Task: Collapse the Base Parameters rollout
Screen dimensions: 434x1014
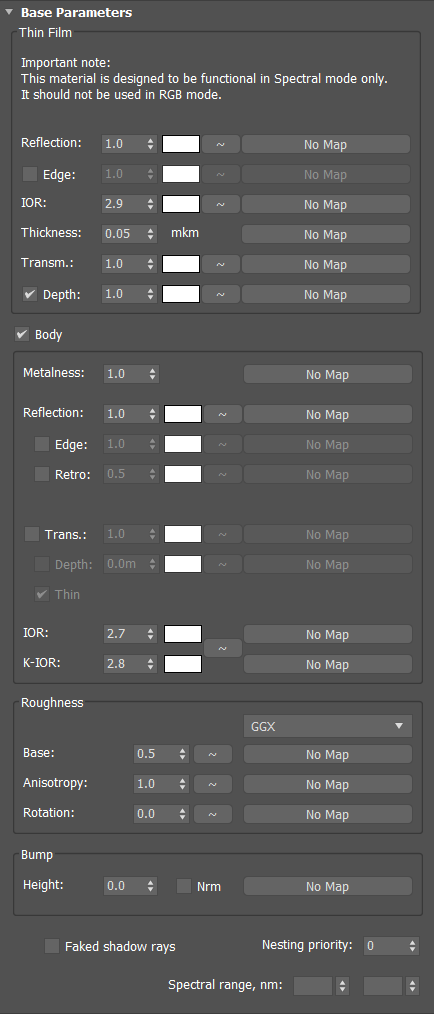Action: (x=9, y=12)
